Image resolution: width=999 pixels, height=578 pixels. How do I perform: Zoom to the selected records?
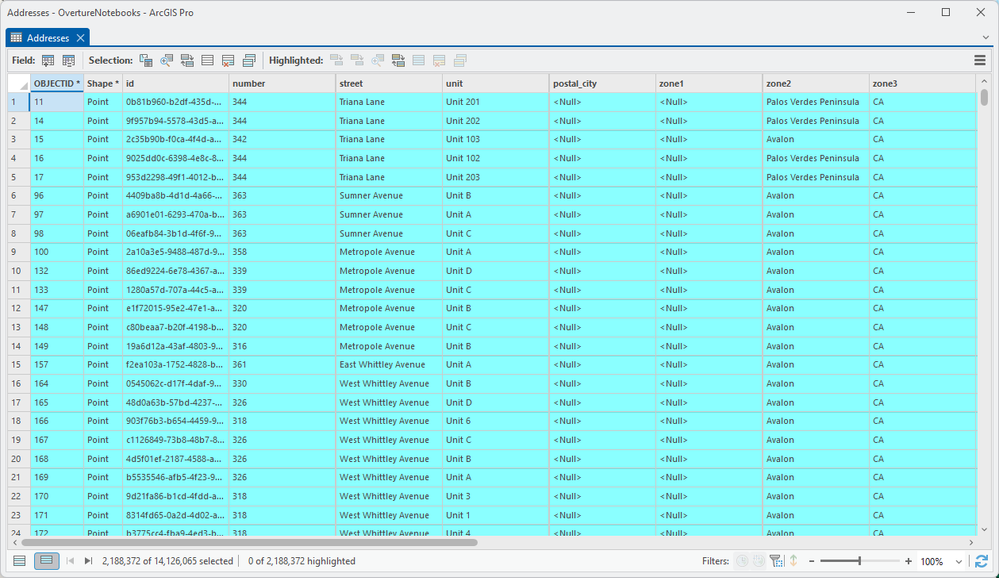(x=166, y=60)
